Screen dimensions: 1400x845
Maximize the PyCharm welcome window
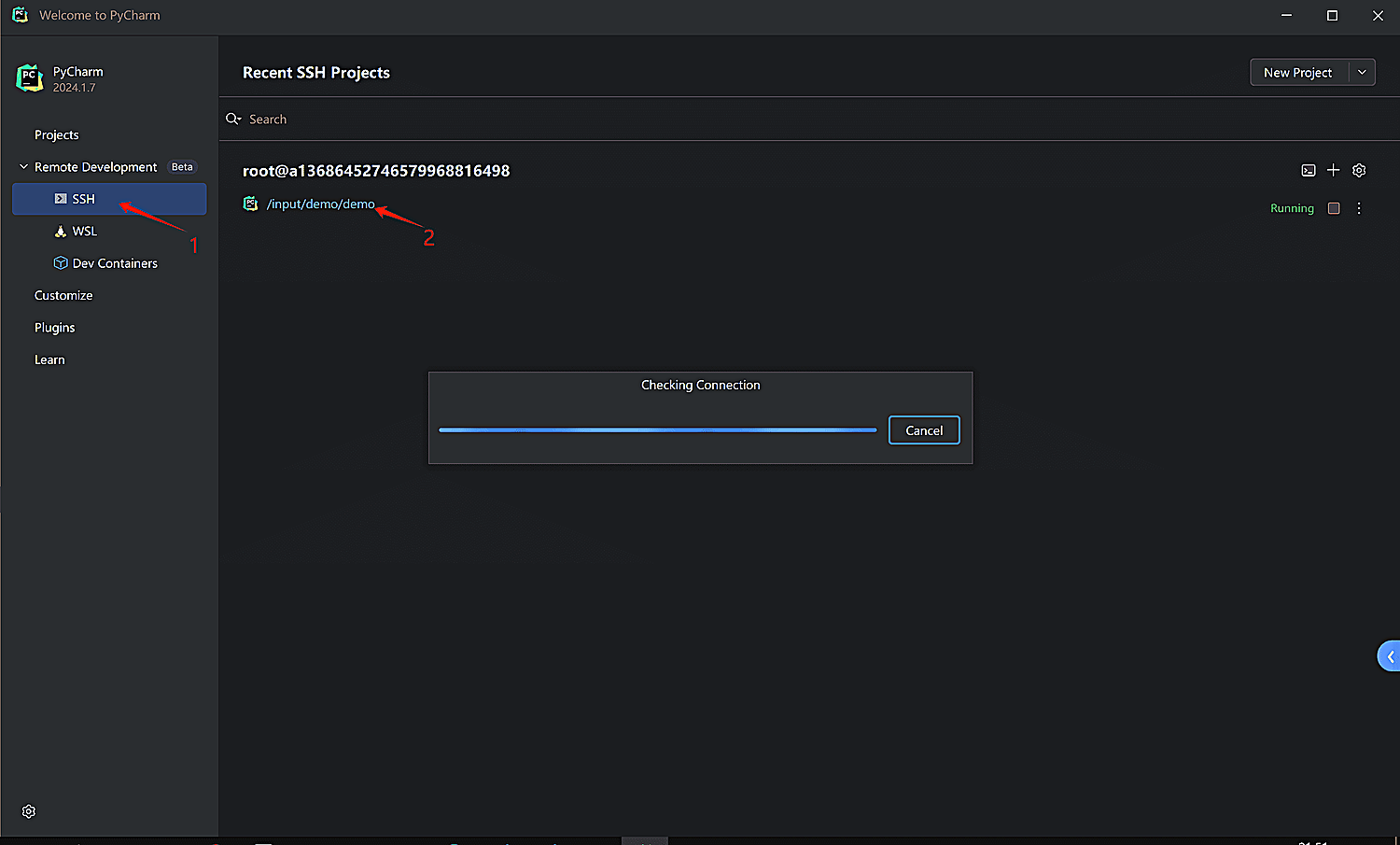point(1332,15)
